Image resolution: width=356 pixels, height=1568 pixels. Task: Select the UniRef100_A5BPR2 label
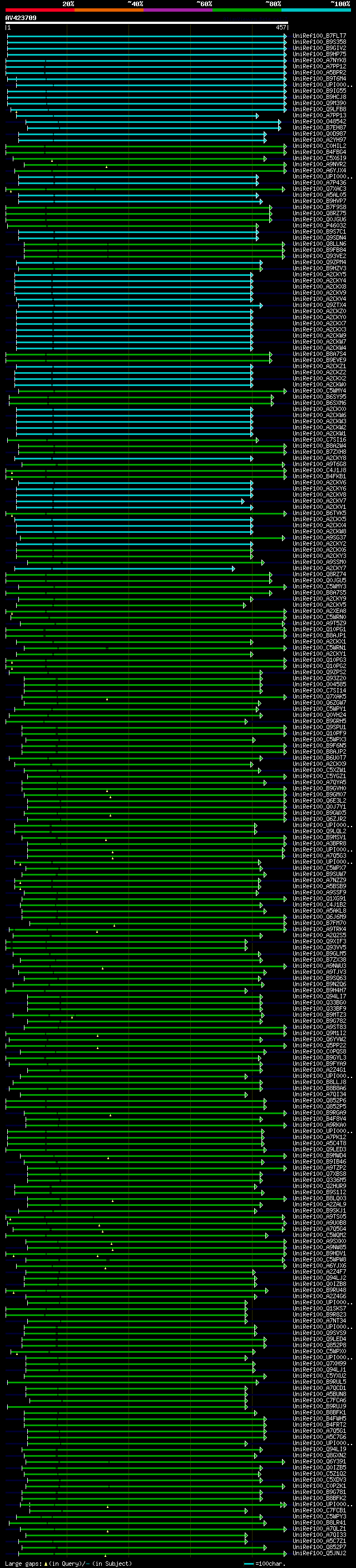click(319, 72)
